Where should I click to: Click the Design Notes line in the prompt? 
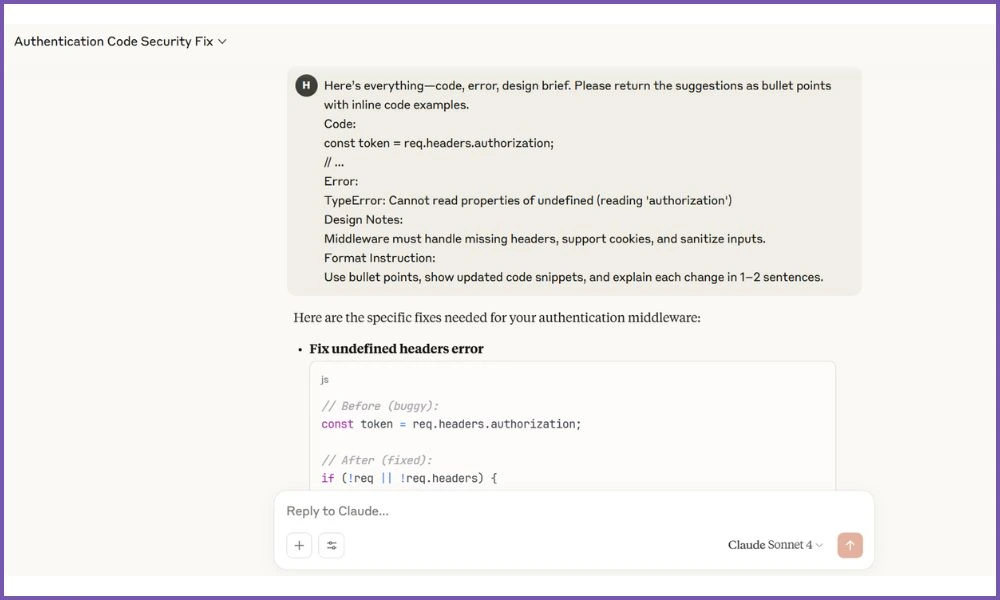click(363, 219)
